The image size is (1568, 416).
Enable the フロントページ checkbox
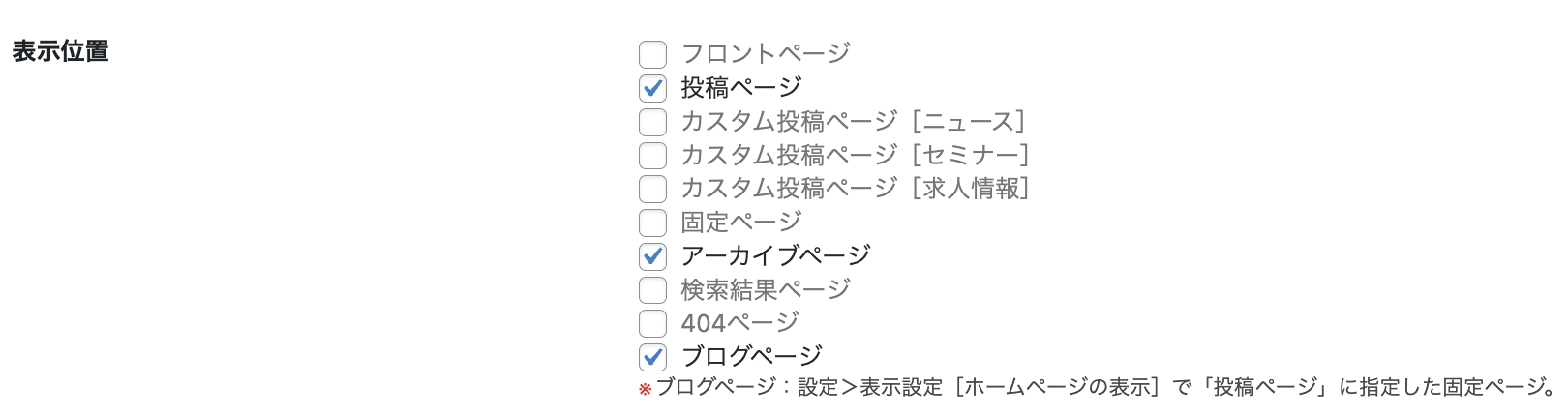[x=653, y=54]
